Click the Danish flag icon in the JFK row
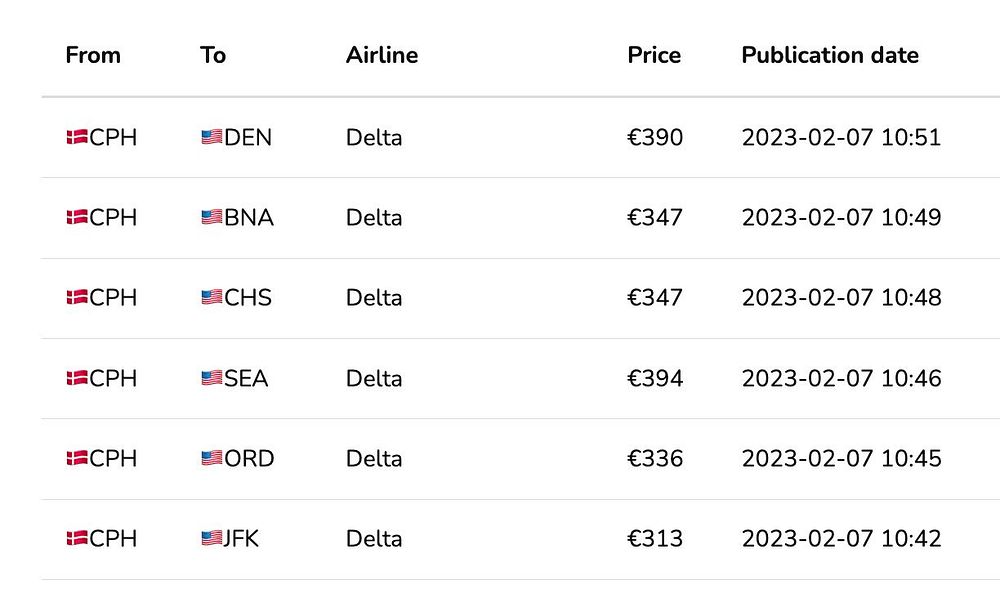This screenshot has height=598, width=1000. pyautogui.click(x=77, y=538)
